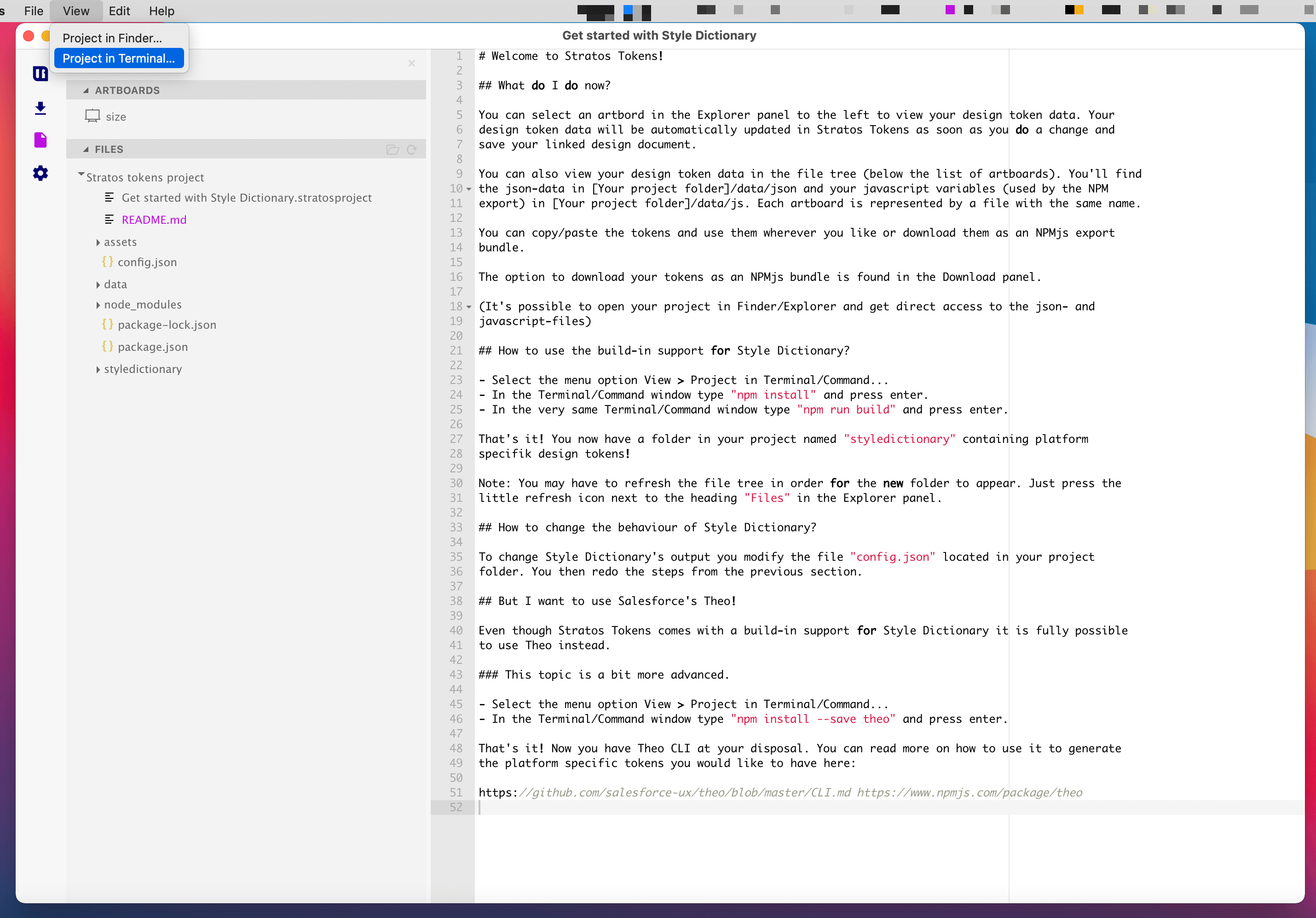Click the artboard icon next to size
The image size is (1316, 918).
92,116
